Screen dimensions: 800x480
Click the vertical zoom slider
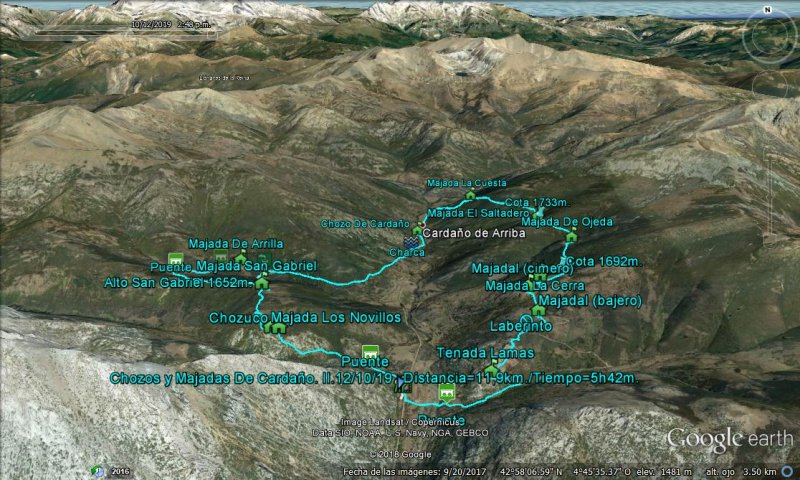770,194
